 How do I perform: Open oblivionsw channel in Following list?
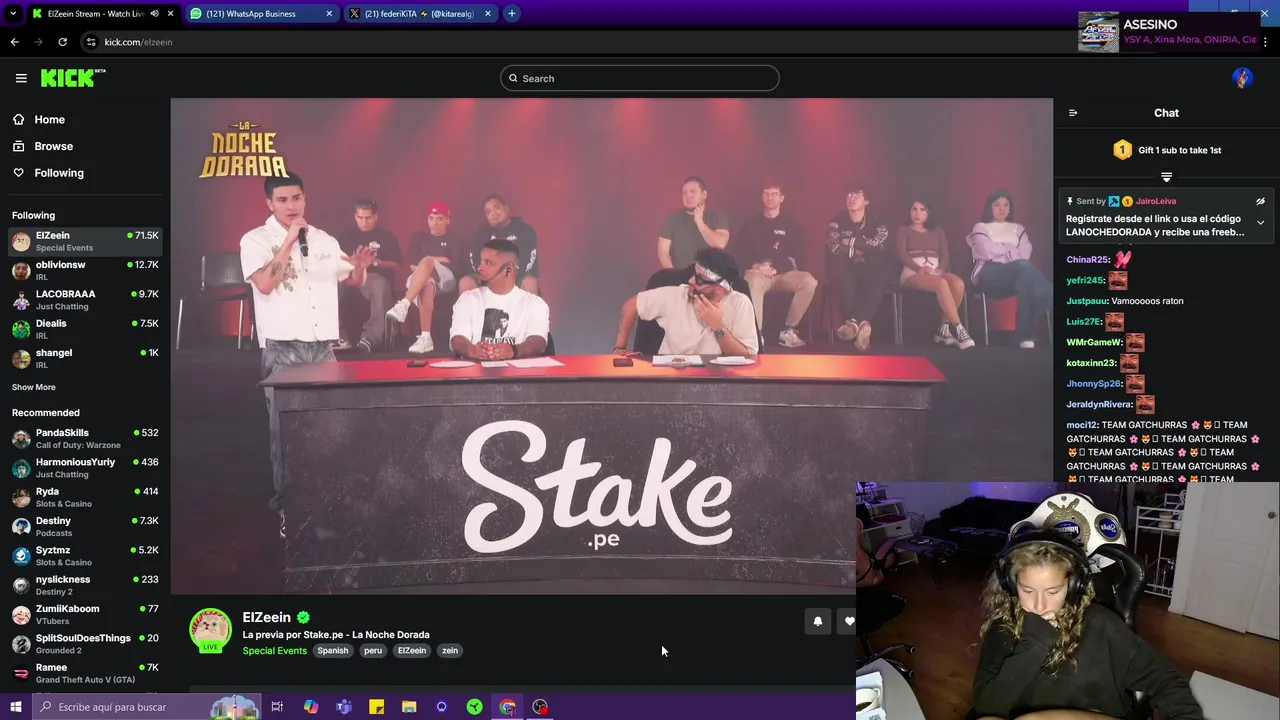coord(85,270)
